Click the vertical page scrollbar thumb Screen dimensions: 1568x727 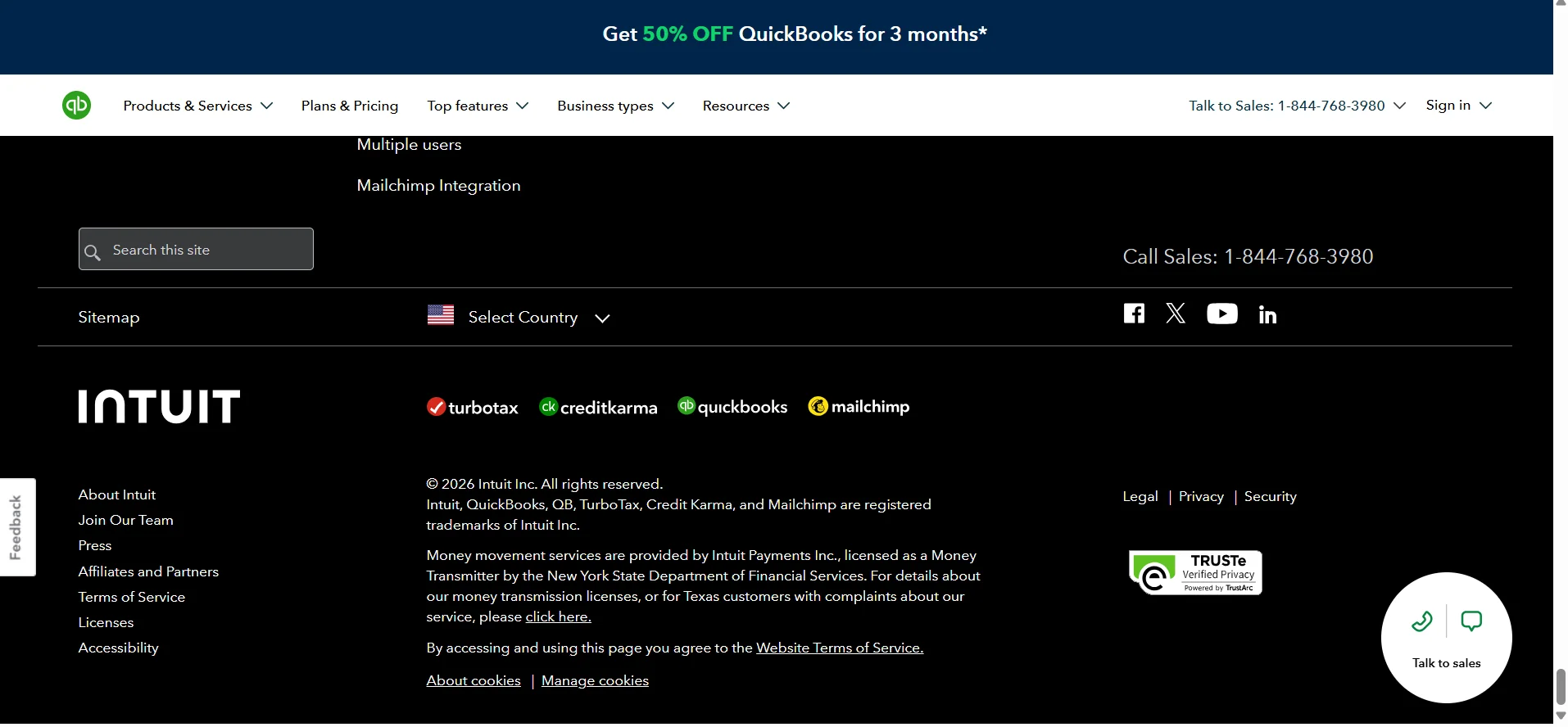point(1561,686)
